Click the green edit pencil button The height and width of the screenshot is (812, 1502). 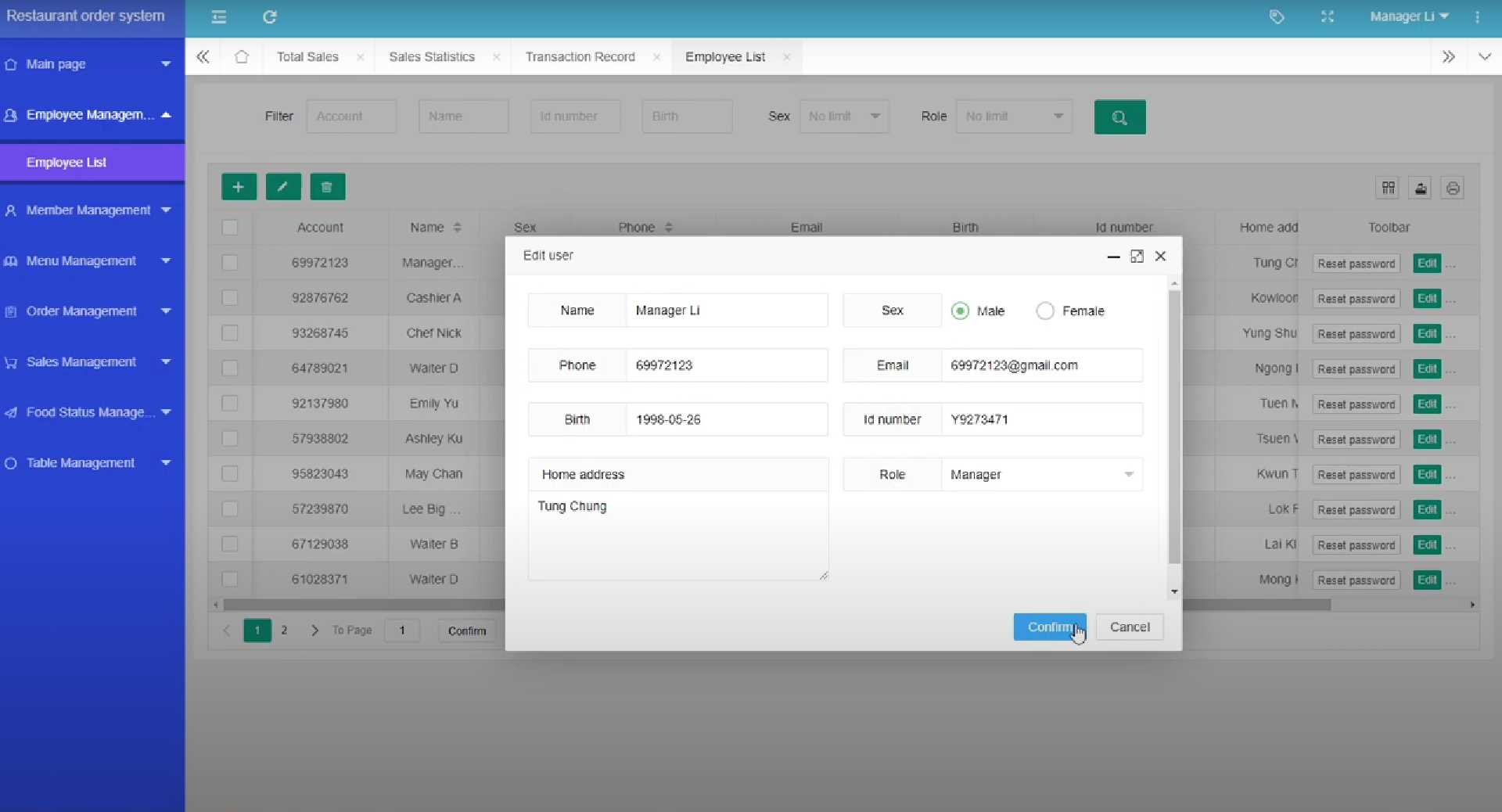(x=283, y=187)
